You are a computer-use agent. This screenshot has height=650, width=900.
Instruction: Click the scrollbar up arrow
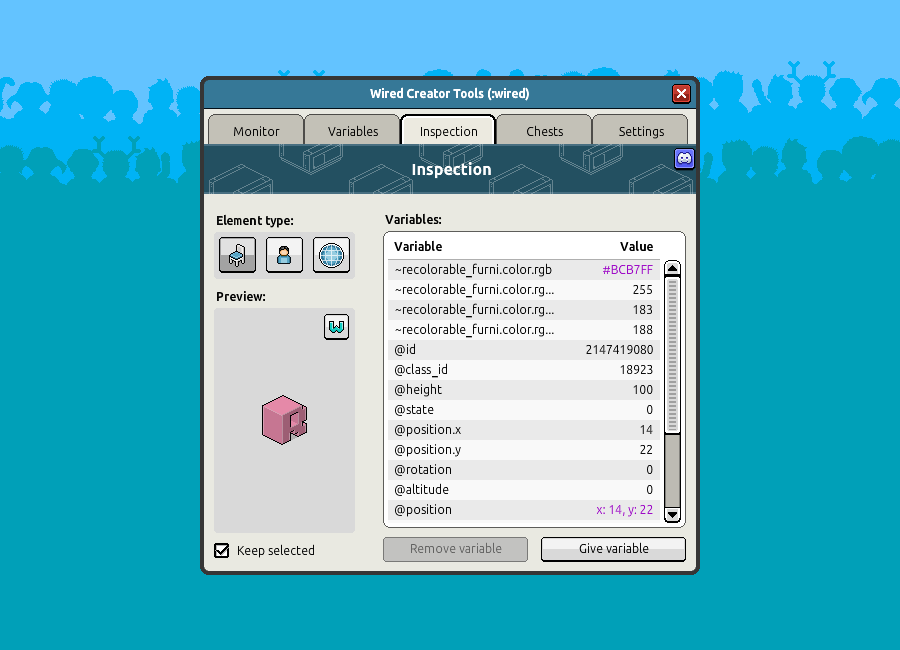tap(672, 268)
